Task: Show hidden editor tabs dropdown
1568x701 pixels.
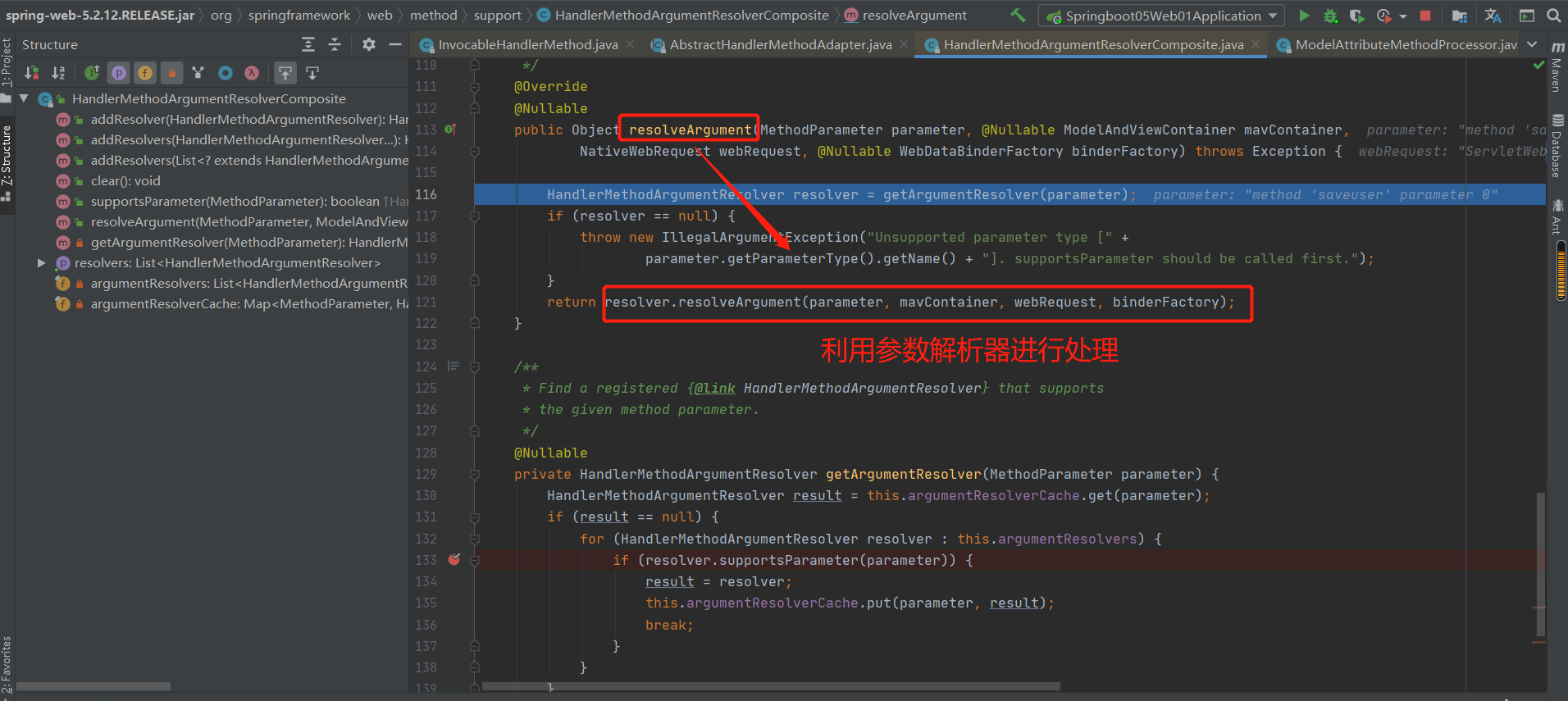Action: 1532,44
